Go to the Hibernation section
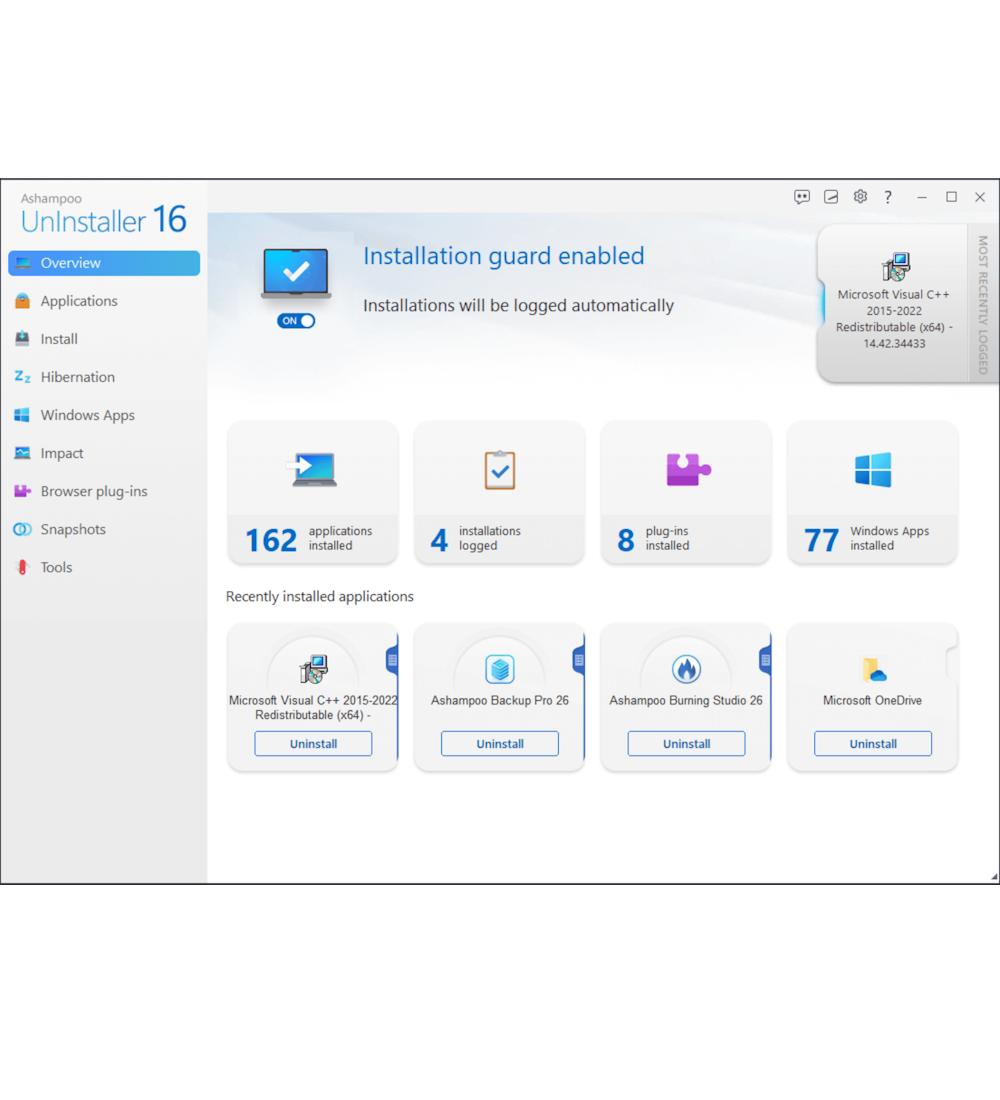The width and height of the screenshot is (1000, 1100). pos(77,377)
